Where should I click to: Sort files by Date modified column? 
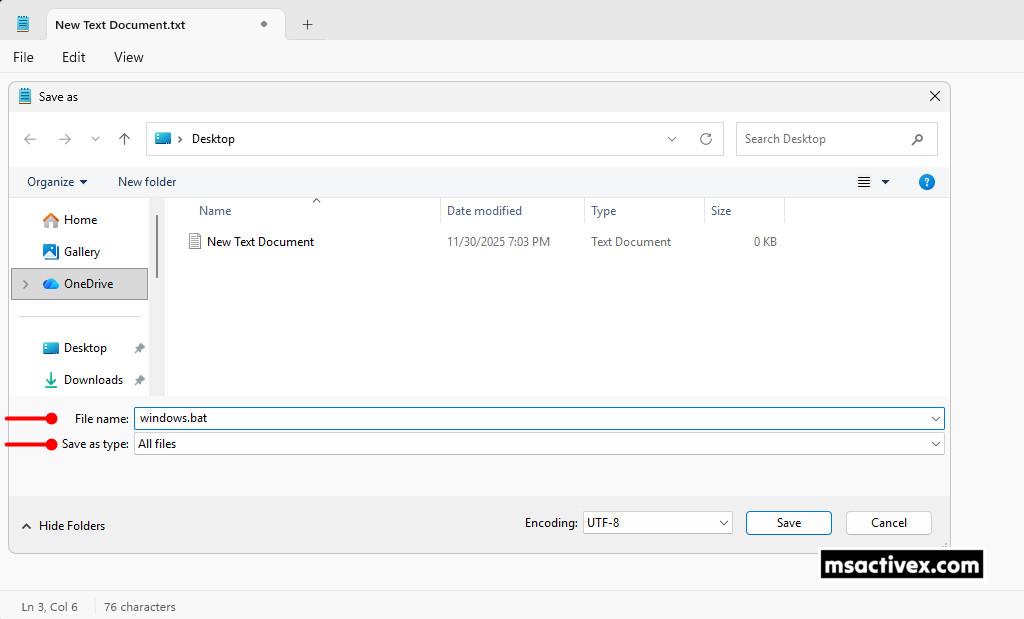tap(484, 211)
